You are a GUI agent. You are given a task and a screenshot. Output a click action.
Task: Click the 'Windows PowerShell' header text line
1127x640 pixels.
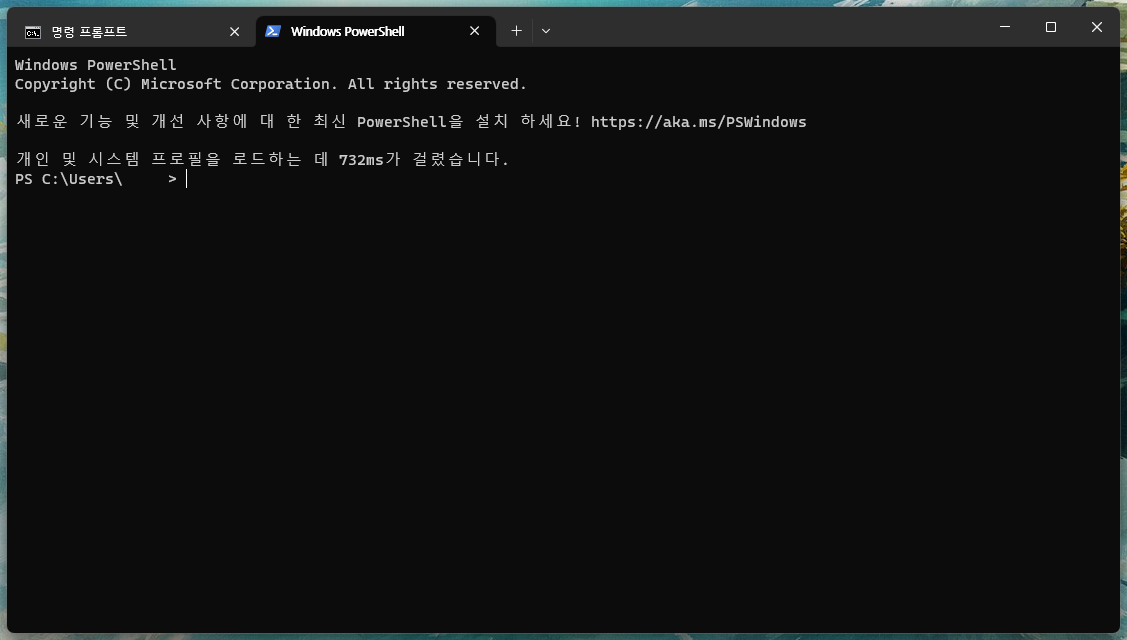96,65
